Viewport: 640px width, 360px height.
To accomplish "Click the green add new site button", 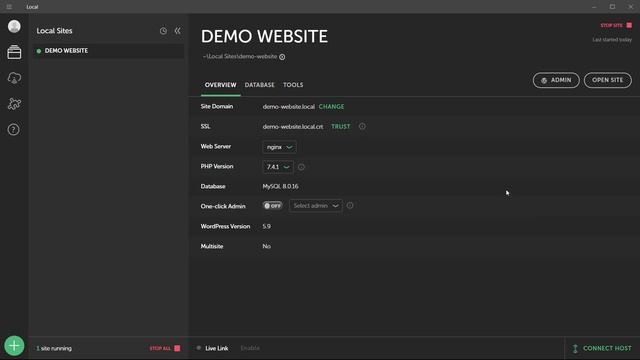I will [x=14, y=346].
